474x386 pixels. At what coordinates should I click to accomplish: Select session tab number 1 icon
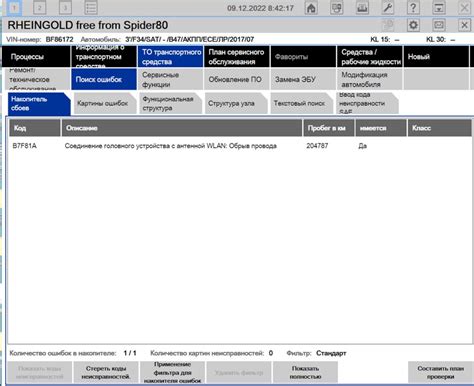tap(14, 8)
